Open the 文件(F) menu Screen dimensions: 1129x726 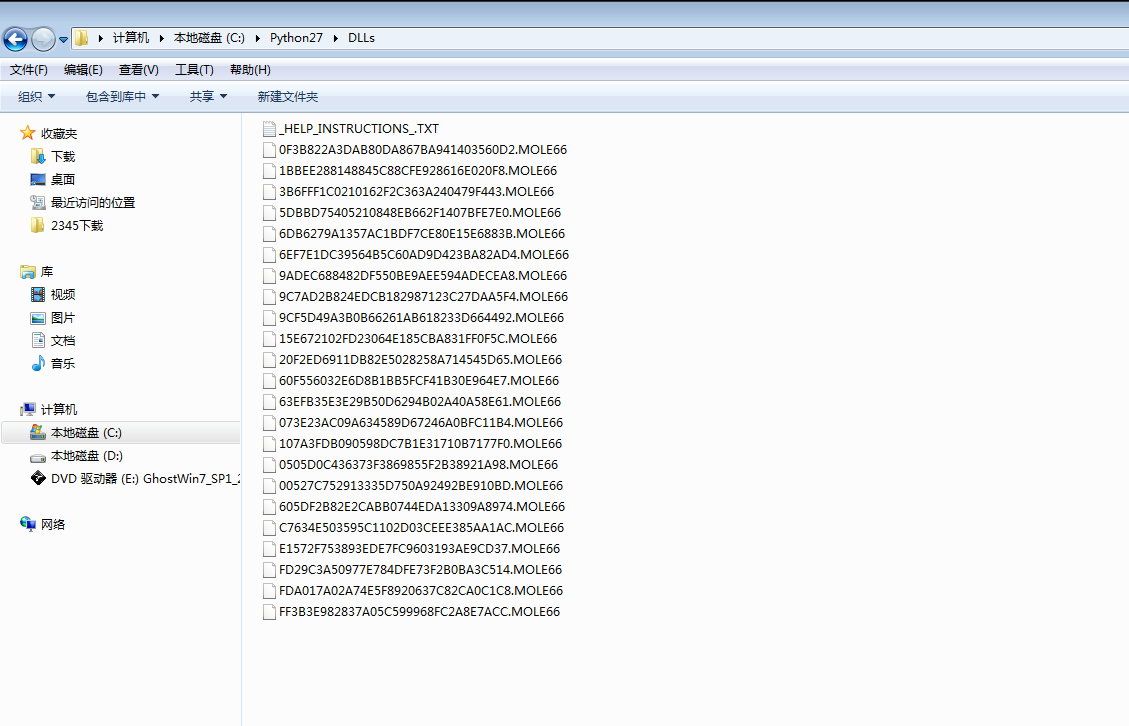click(29, 70)
